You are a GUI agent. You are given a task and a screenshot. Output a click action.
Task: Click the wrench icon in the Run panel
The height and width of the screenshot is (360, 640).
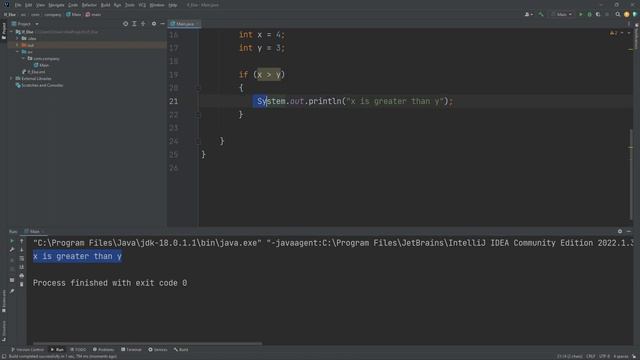click(x=12, y=250)
